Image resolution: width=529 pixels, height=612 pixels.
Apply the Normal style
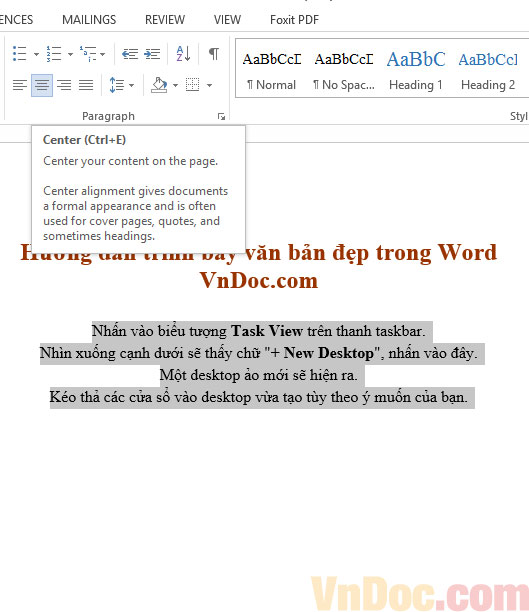272,70
